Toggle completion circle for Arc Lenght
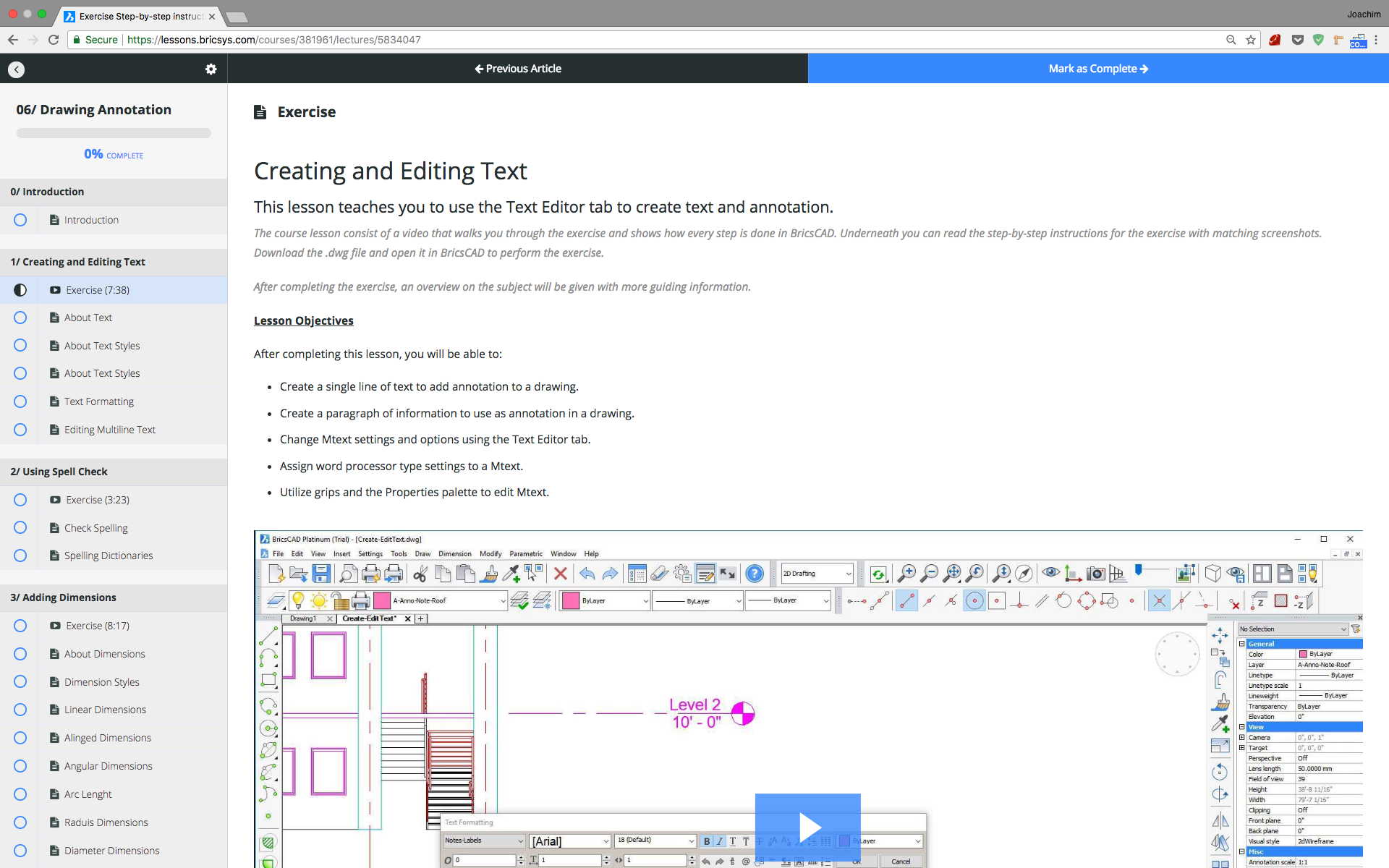Viewport: 1389px width, 868px height. point(20,794)
